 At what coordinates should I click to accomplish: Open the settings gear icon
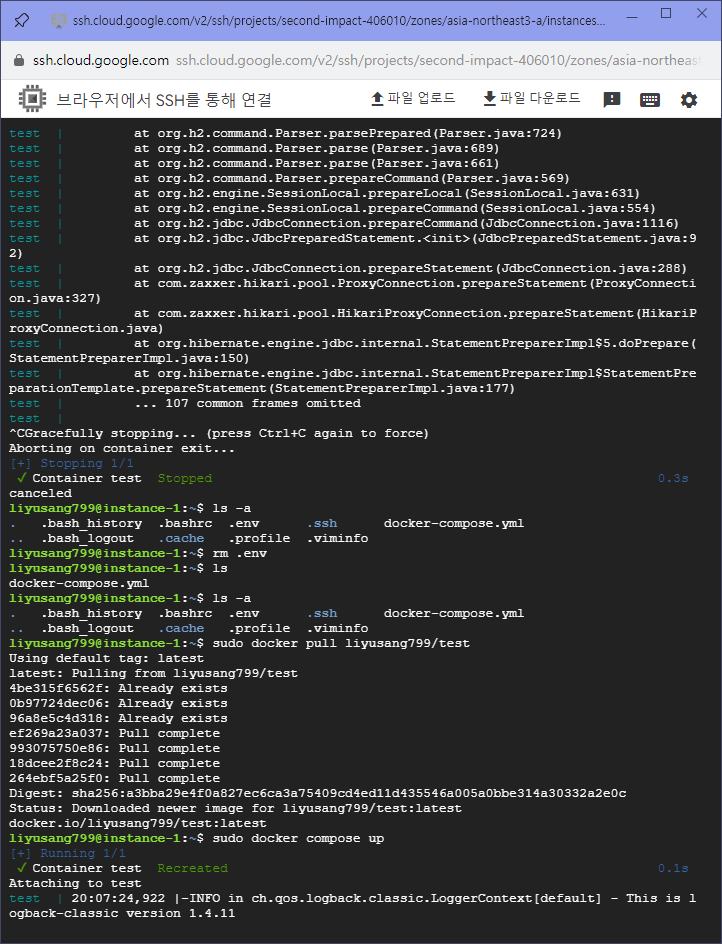tap(689, 100)
